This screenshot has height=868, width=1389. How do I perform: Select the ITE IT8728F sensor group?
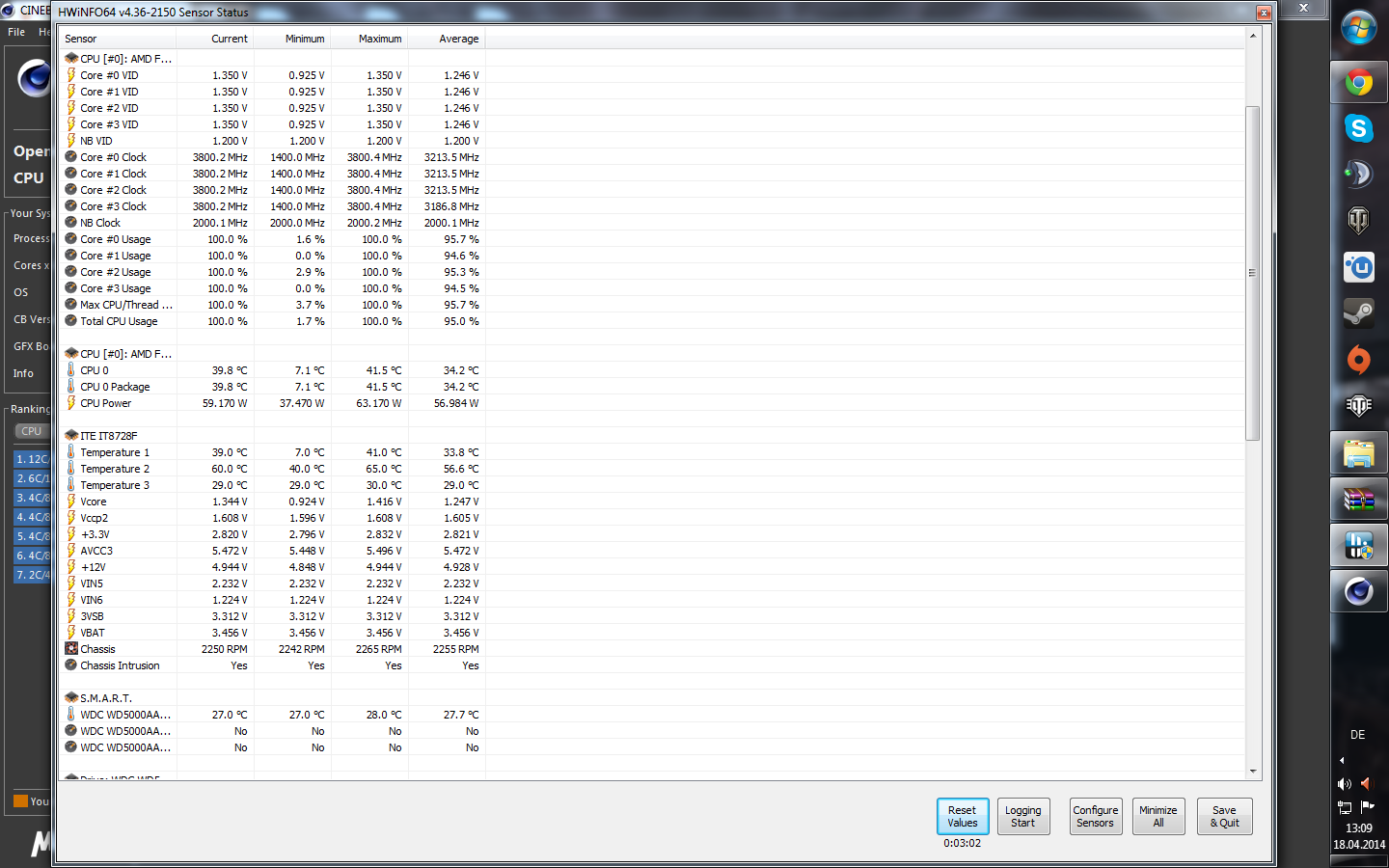point(272,436)
